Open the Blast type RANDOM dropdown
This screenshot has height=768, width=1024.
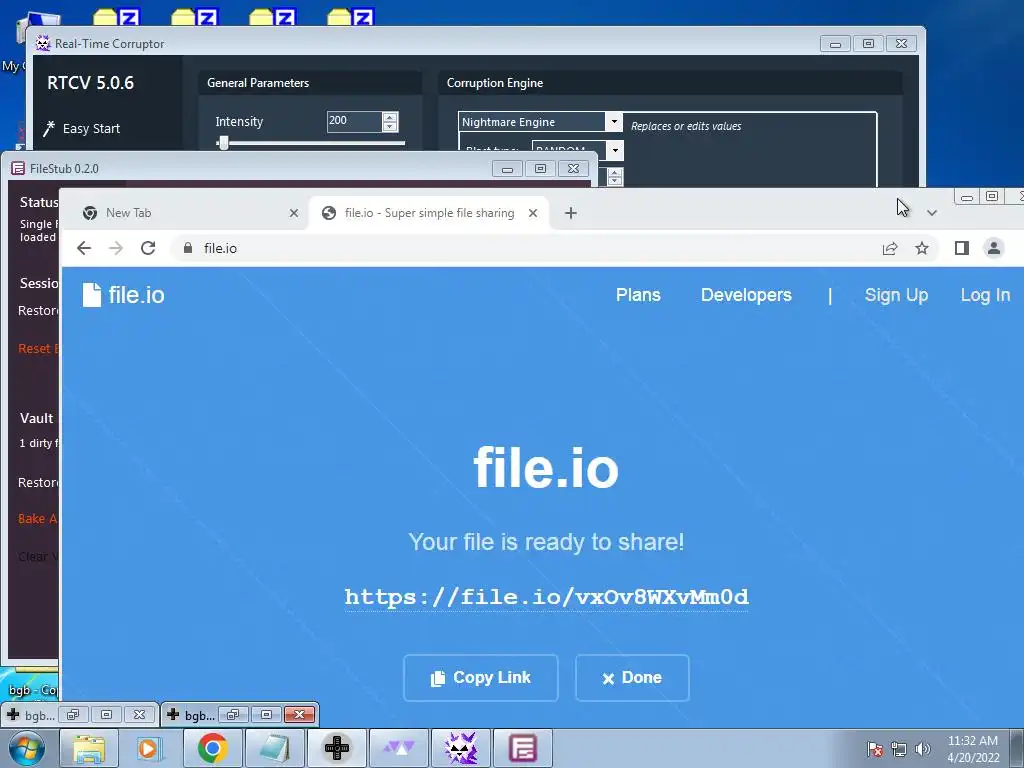[x=615, y=150]
